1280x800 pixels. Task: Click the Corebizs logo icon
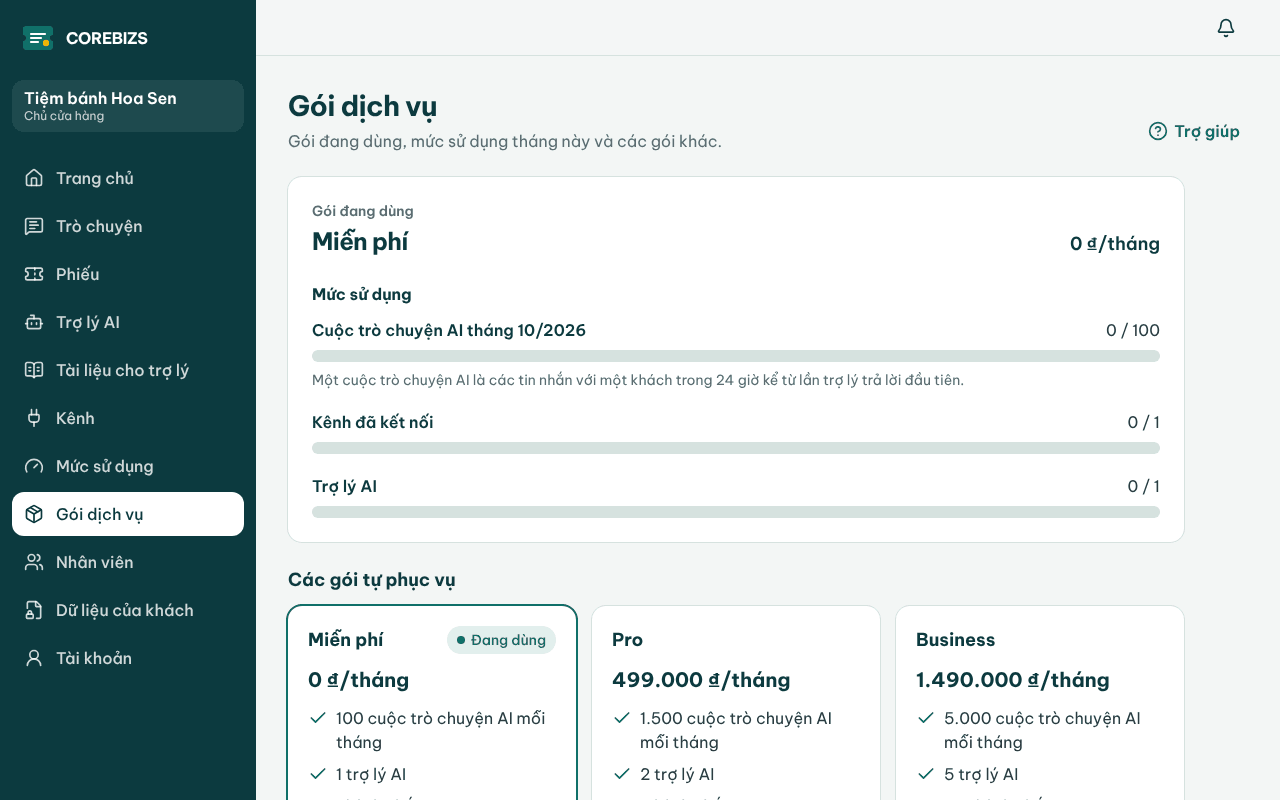pos(38,38)
